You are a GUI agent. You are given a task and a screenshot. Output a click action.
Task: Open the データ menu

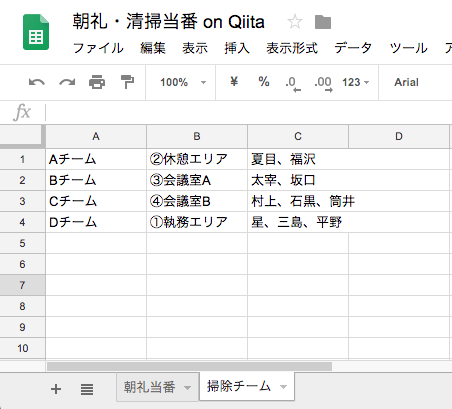pyautogui.click(x=353, y=48)
